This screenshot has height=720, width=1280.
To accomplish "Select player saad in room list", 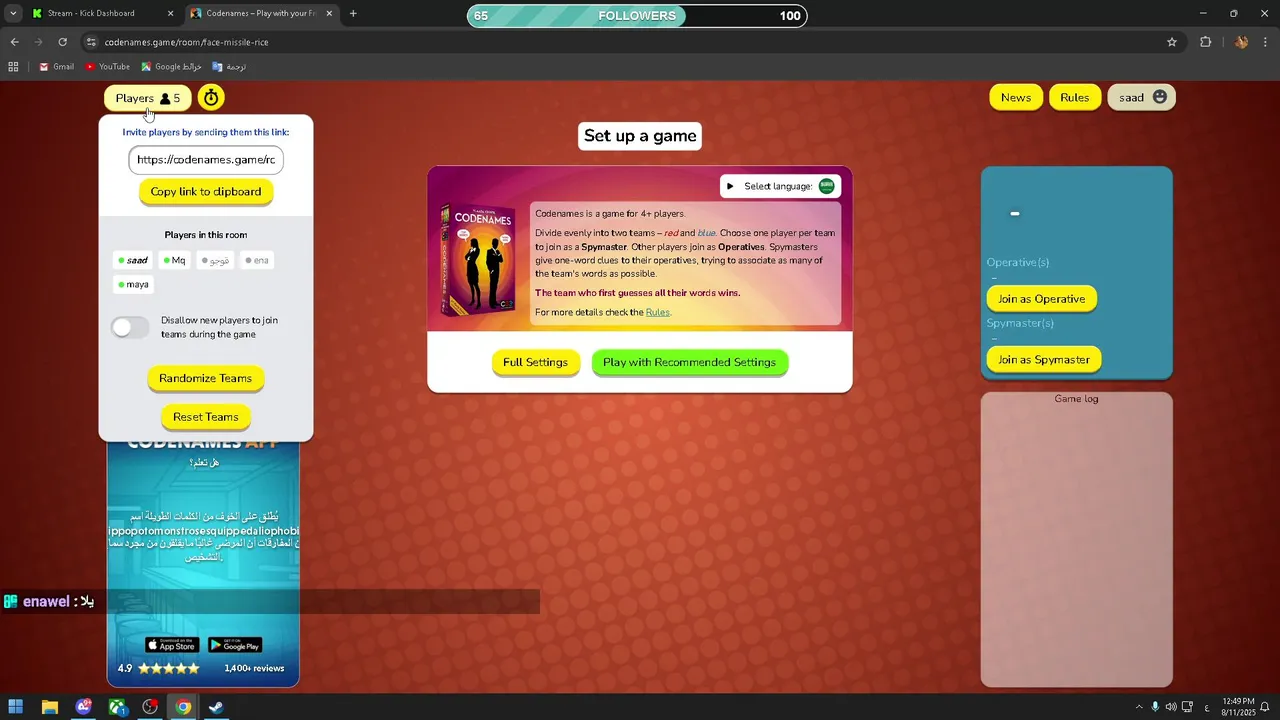I will (133, 260).
